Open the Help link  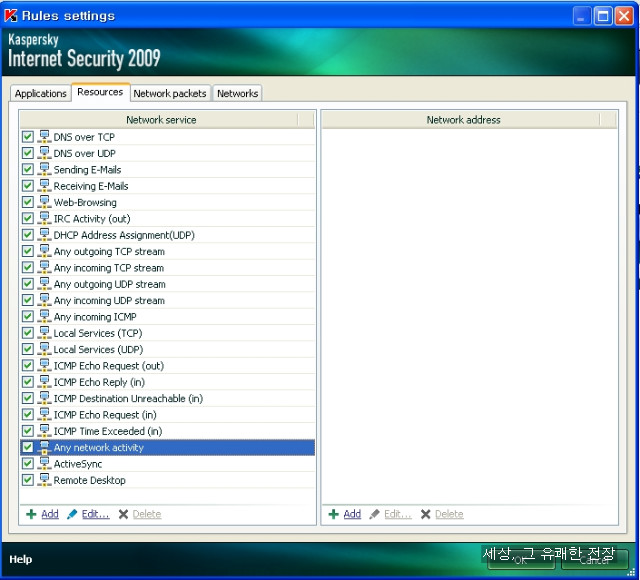click(21, 559)
